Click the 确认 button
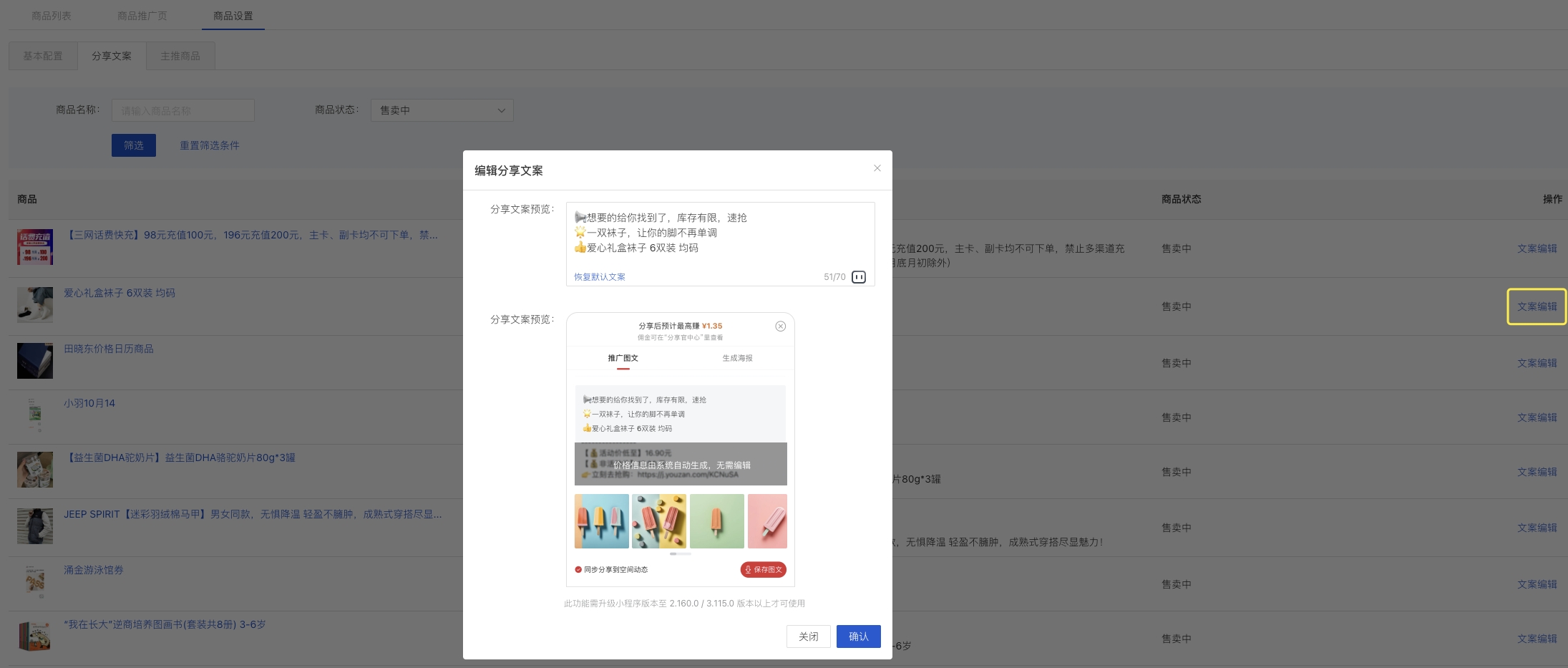Viewport: 1568px width, 668px height. (x=858, y=636)
